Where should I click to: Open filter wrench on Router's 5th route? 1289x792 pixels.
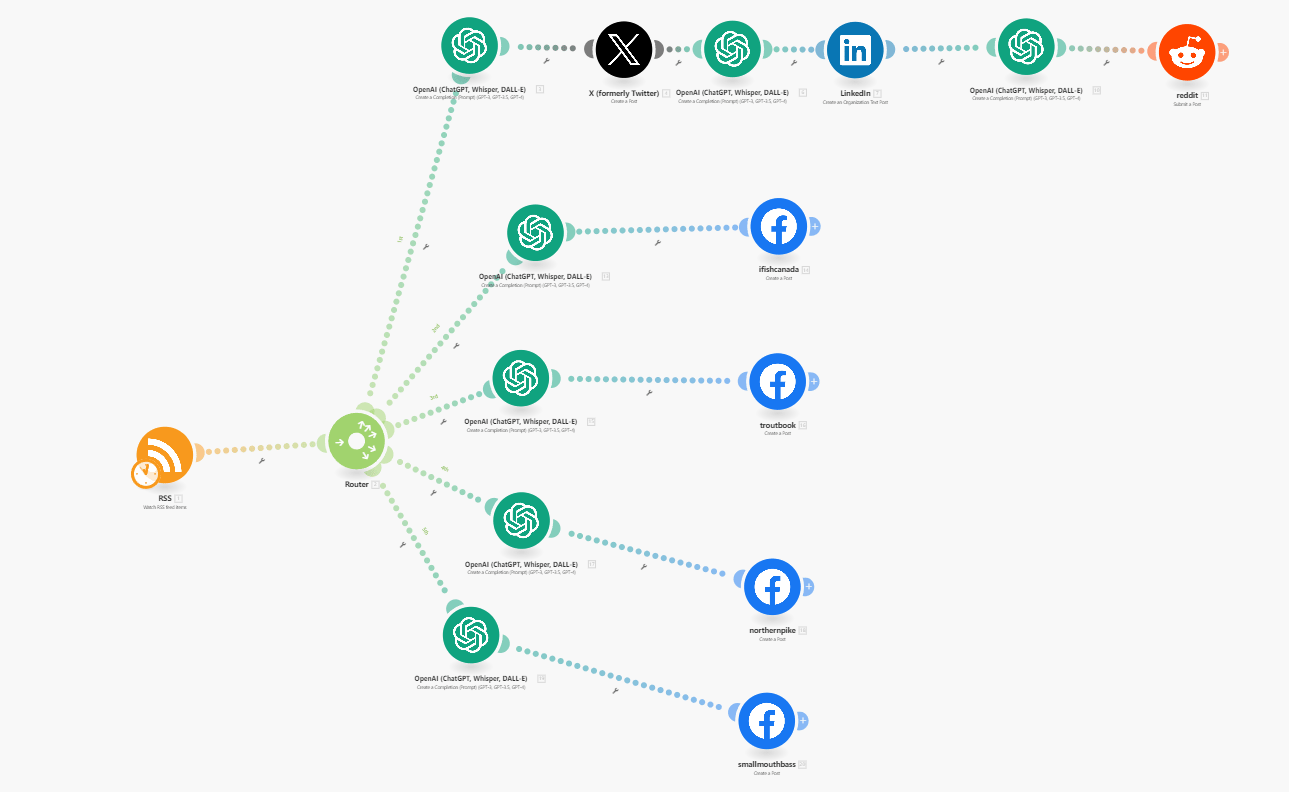[402, 545]
